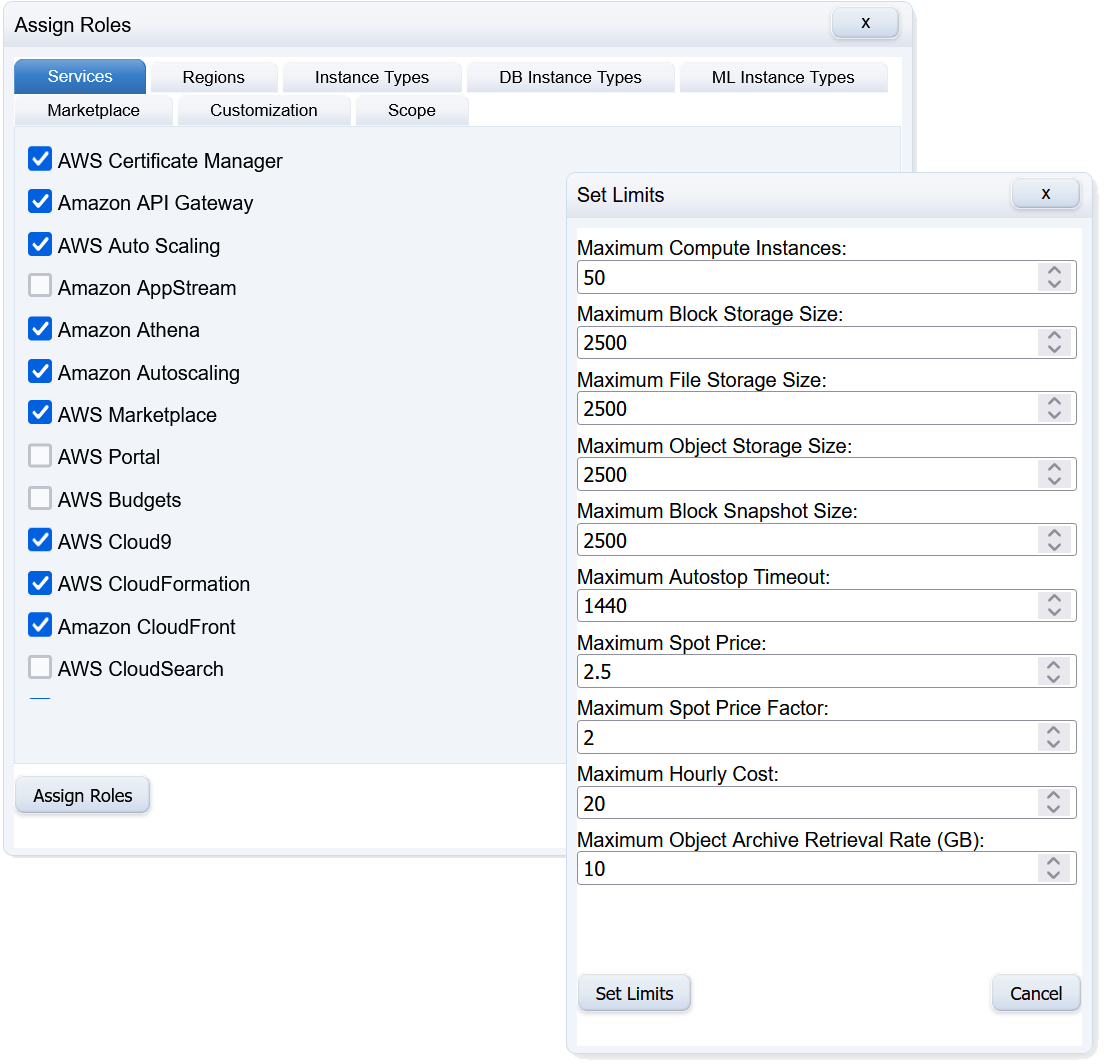Screen dimensions: 1105x1064
Task: Open the DB Instance Types tab
Action: click(570, 77)
